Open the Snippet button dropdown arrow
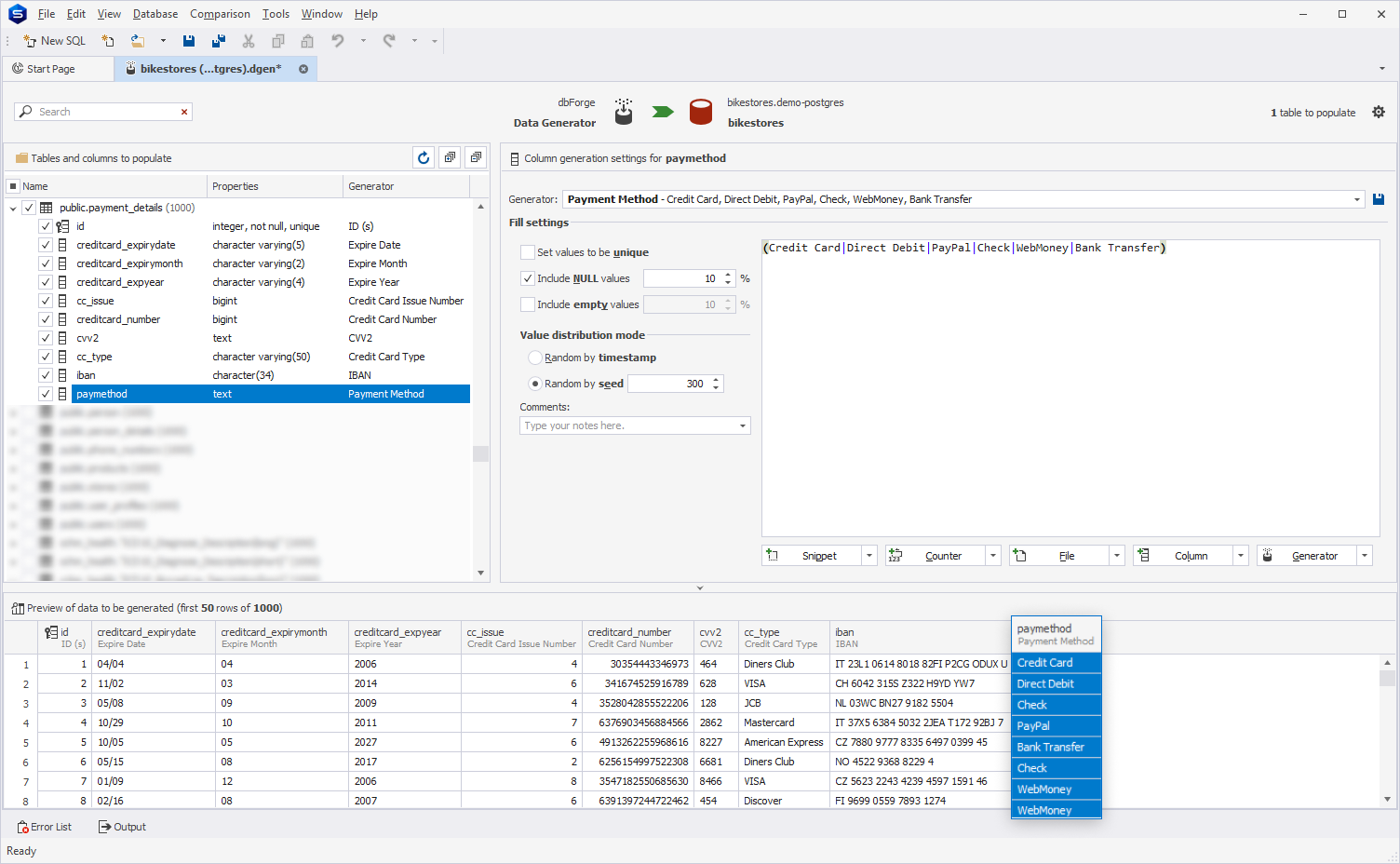Image resolution: width=1400 pixels, height=864 pixels. pyautogui.click(x=869, y=556)
